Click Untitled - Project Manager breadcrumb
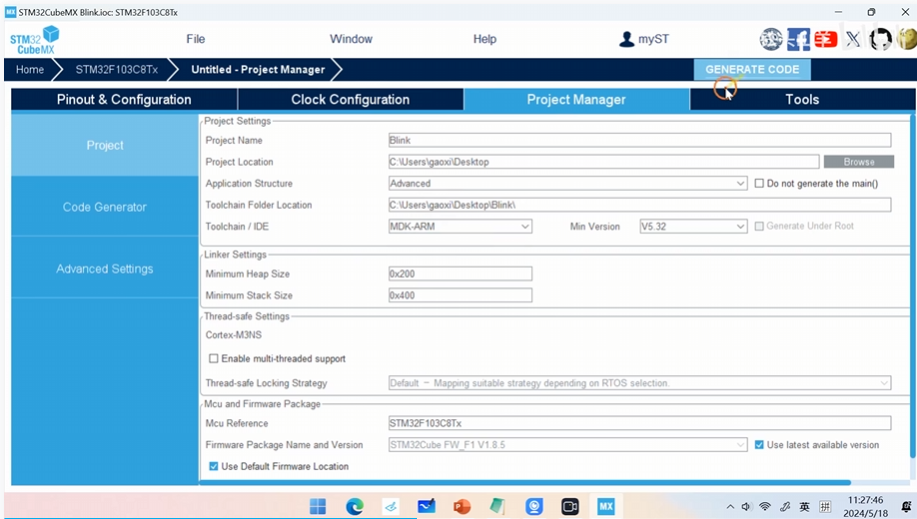The width and height of the screenshot is (917, 519). [x=258, y=70]
